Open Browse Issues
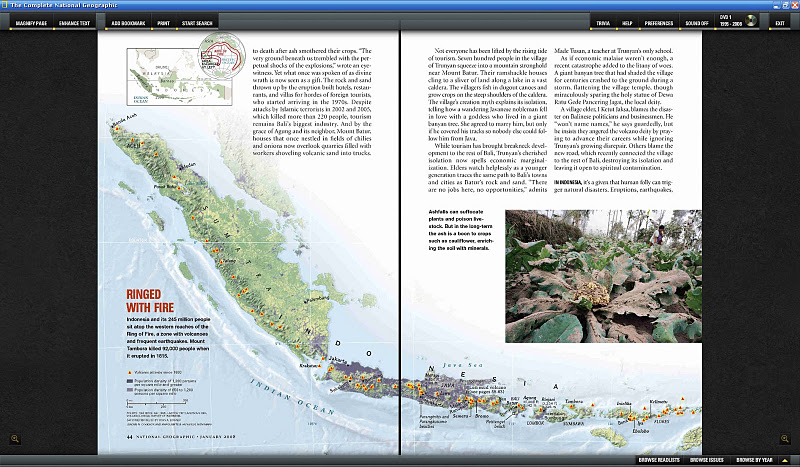 point(710,460)
